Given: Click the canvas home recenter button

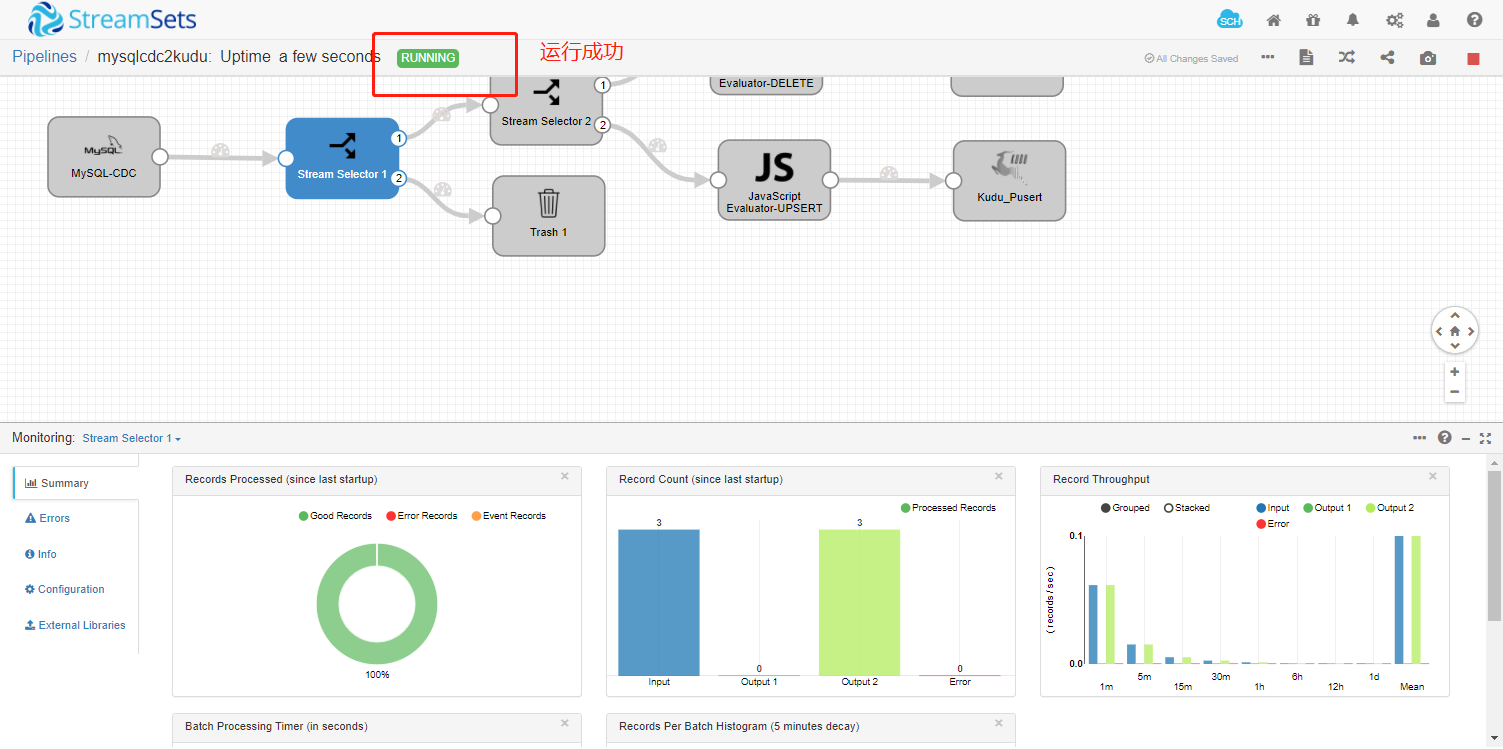Looking at the screenshot, I should 1455,331.
